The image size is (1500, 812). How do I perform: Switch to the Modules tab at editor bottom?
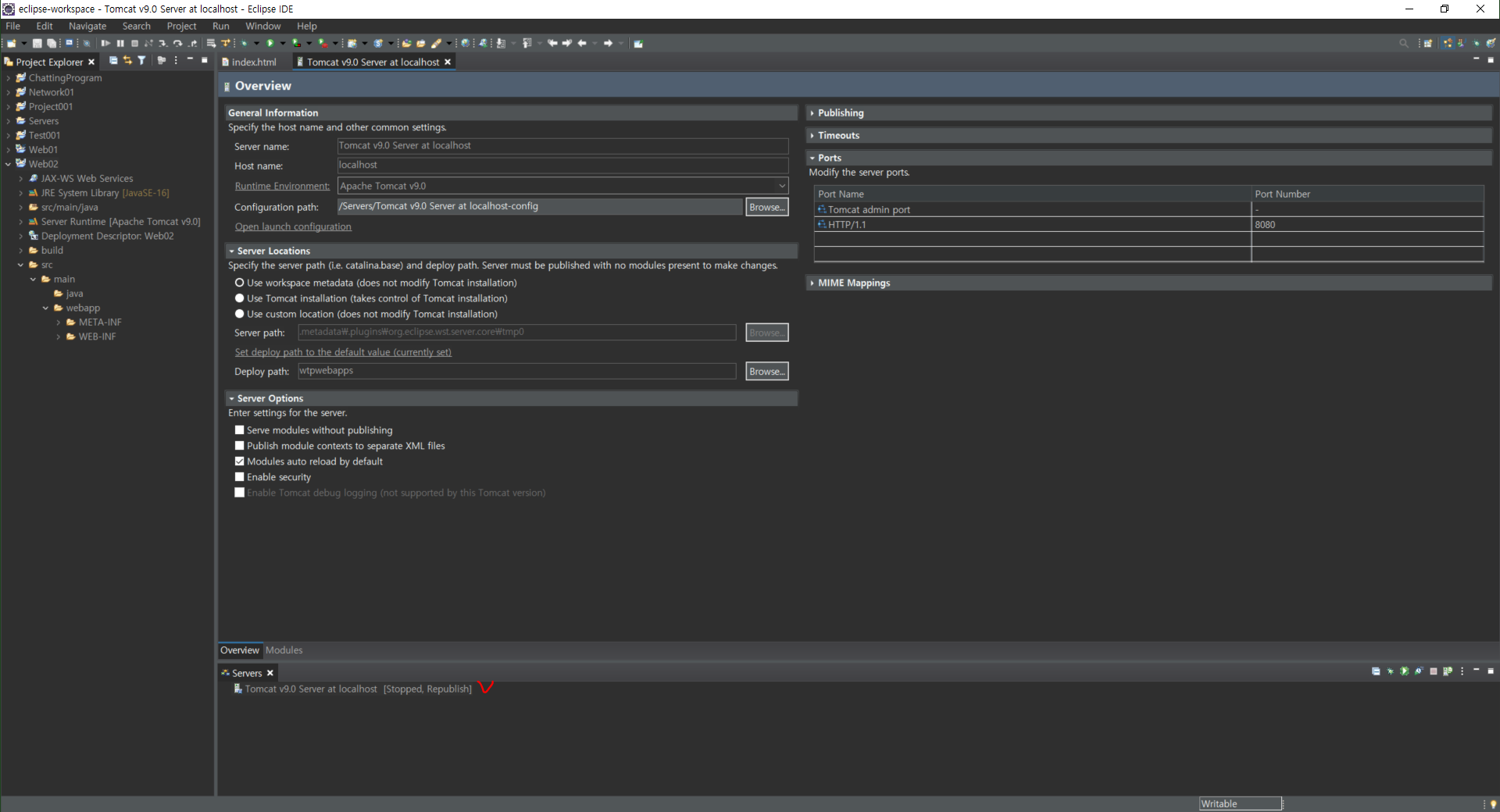click(x=284, y=650)
